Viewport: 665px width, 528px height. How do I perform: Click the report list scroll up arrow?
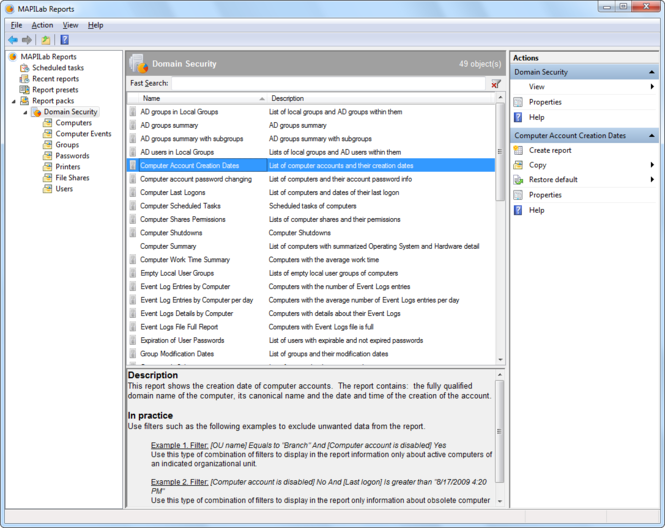point(500,98)
